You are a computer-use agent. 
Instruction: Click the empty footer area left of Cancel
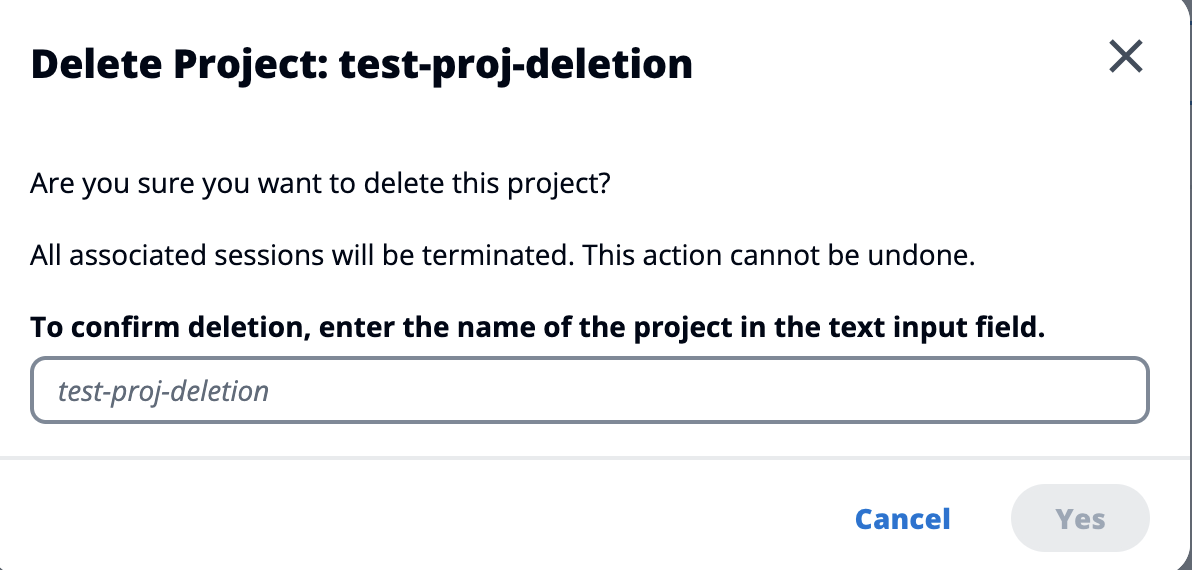pos(400,519)
